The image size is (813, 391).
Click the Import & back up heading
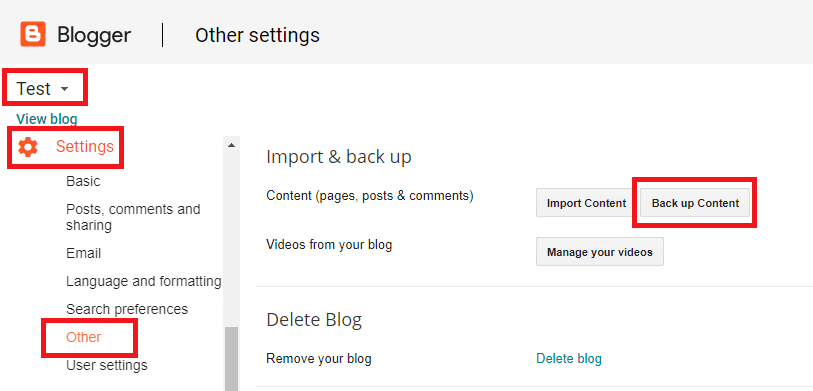click(339, 157)
